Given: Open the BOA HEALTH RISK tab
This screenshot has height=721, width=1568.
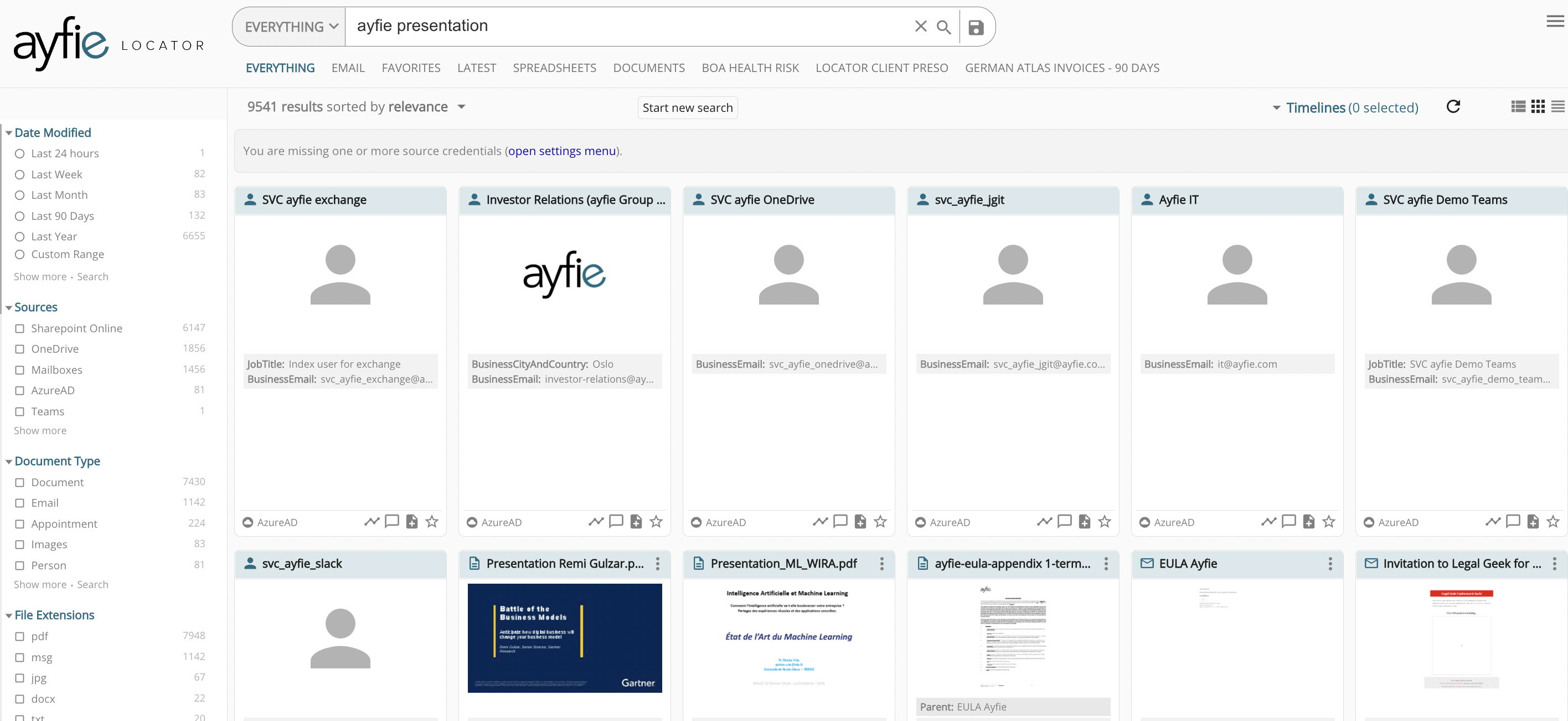Looking at the screenshot, I should click(750, 68).
